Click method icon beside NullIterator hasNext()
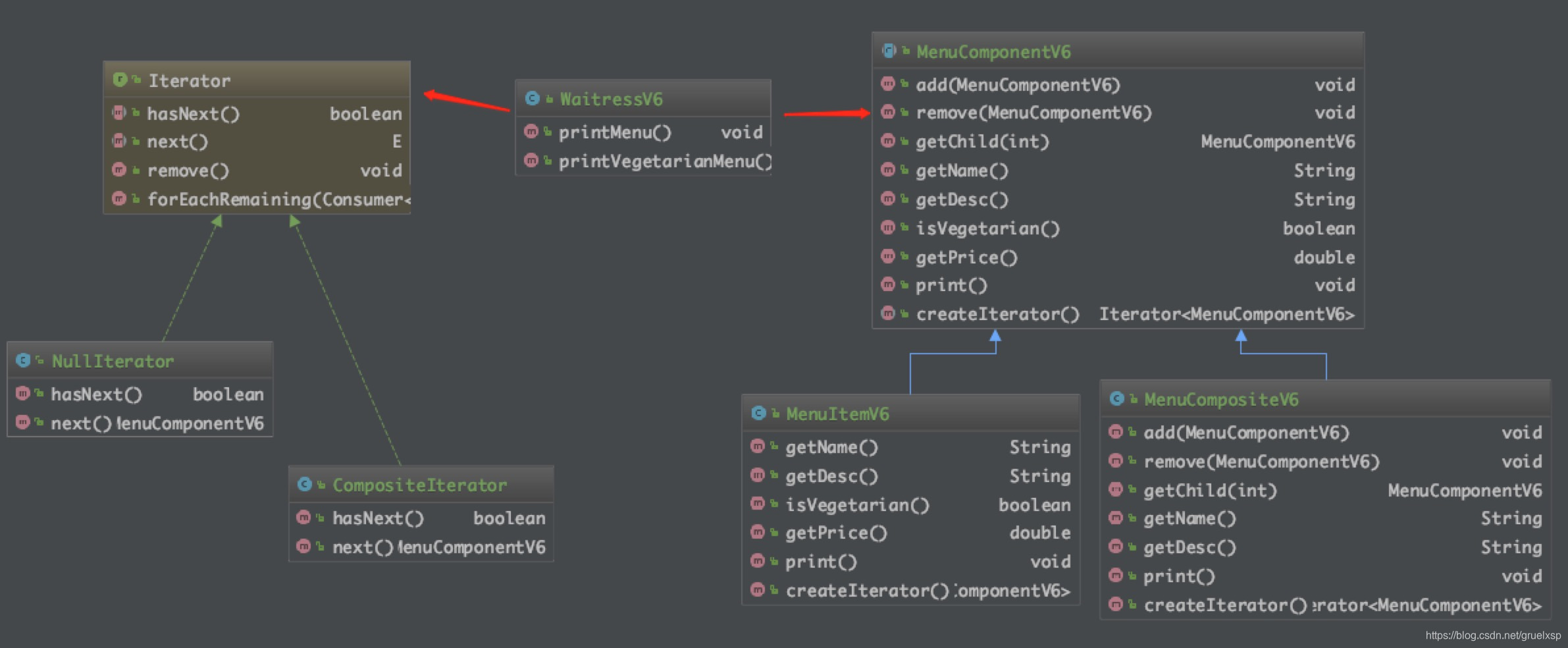 point(23,393)
